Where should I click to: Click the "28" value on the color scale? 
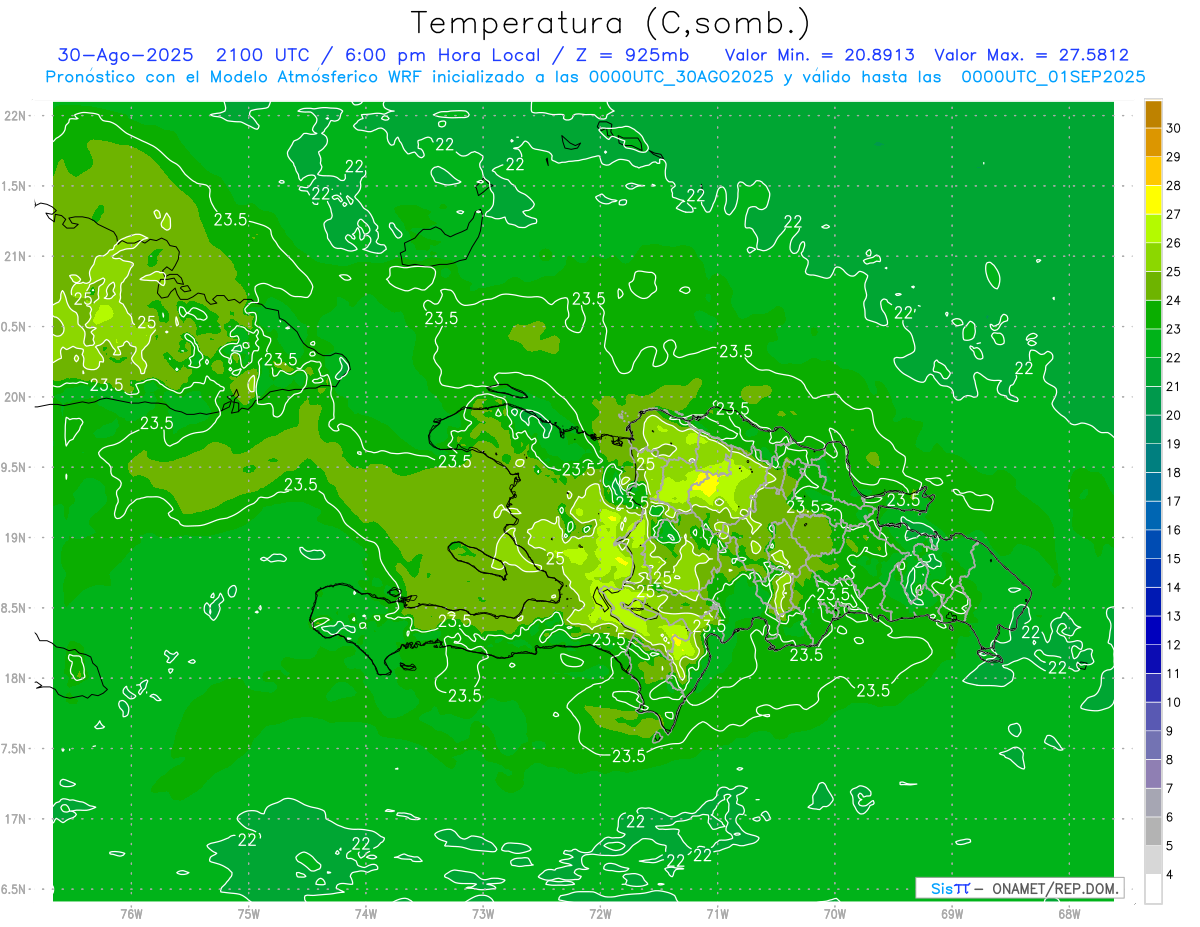1173,185
